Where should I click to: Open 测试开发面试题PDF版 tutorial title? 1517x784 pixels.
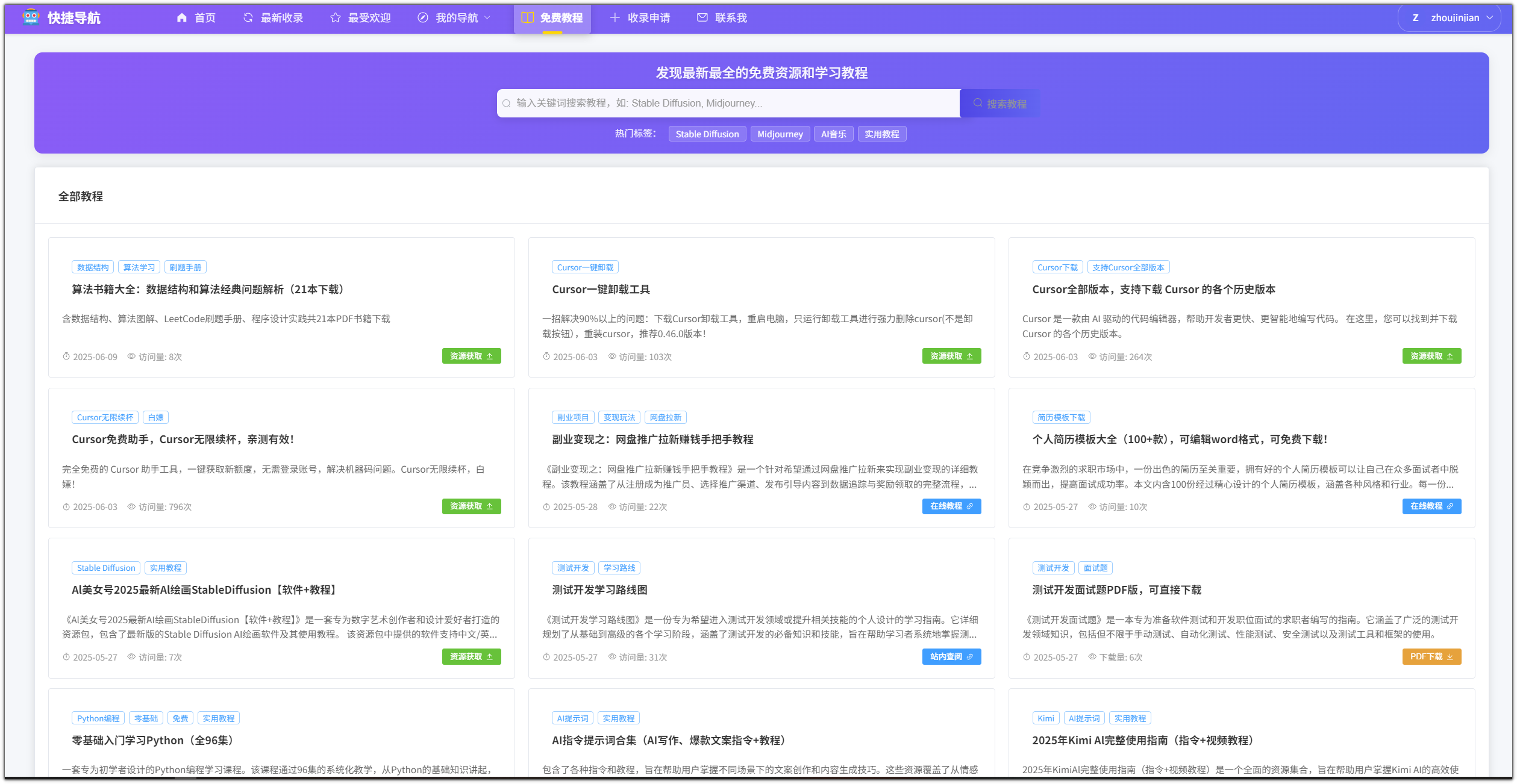1116,590
